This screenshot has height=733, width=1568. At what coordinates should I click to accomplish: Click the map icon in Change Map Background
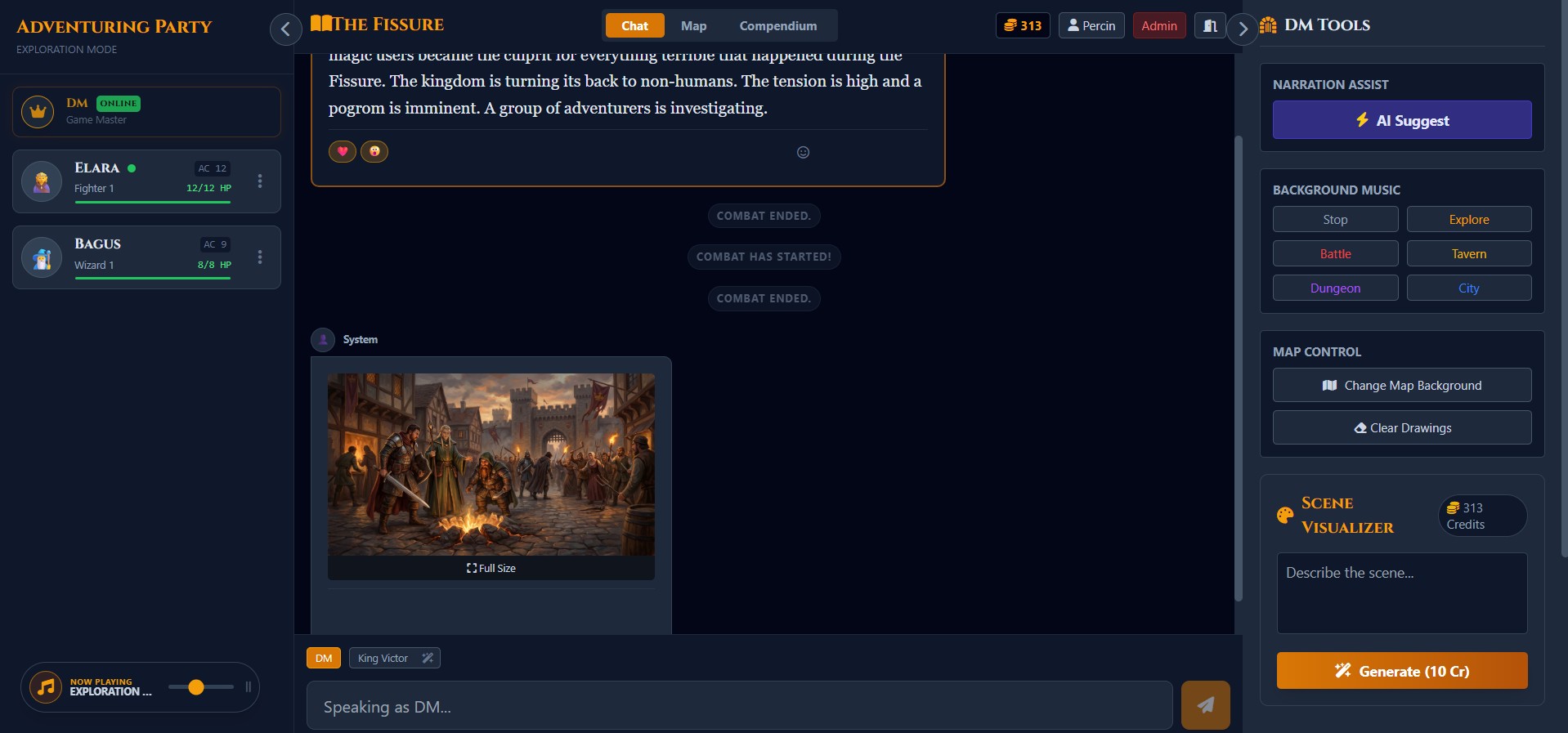coord(1329,385)
